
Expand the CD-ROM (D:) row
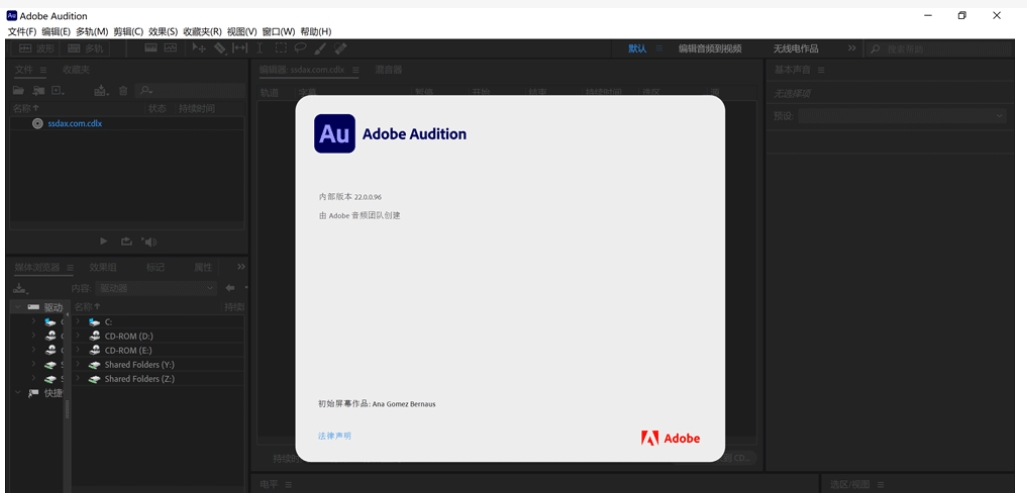[x=77, y=336]
